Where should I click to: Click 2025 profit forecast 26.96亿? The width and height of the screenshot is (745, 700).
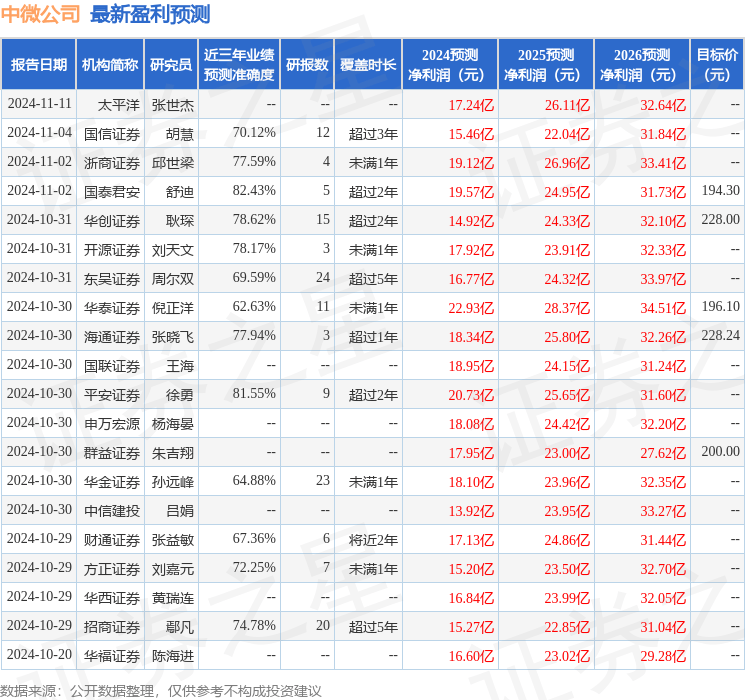(x=567, y=163)
